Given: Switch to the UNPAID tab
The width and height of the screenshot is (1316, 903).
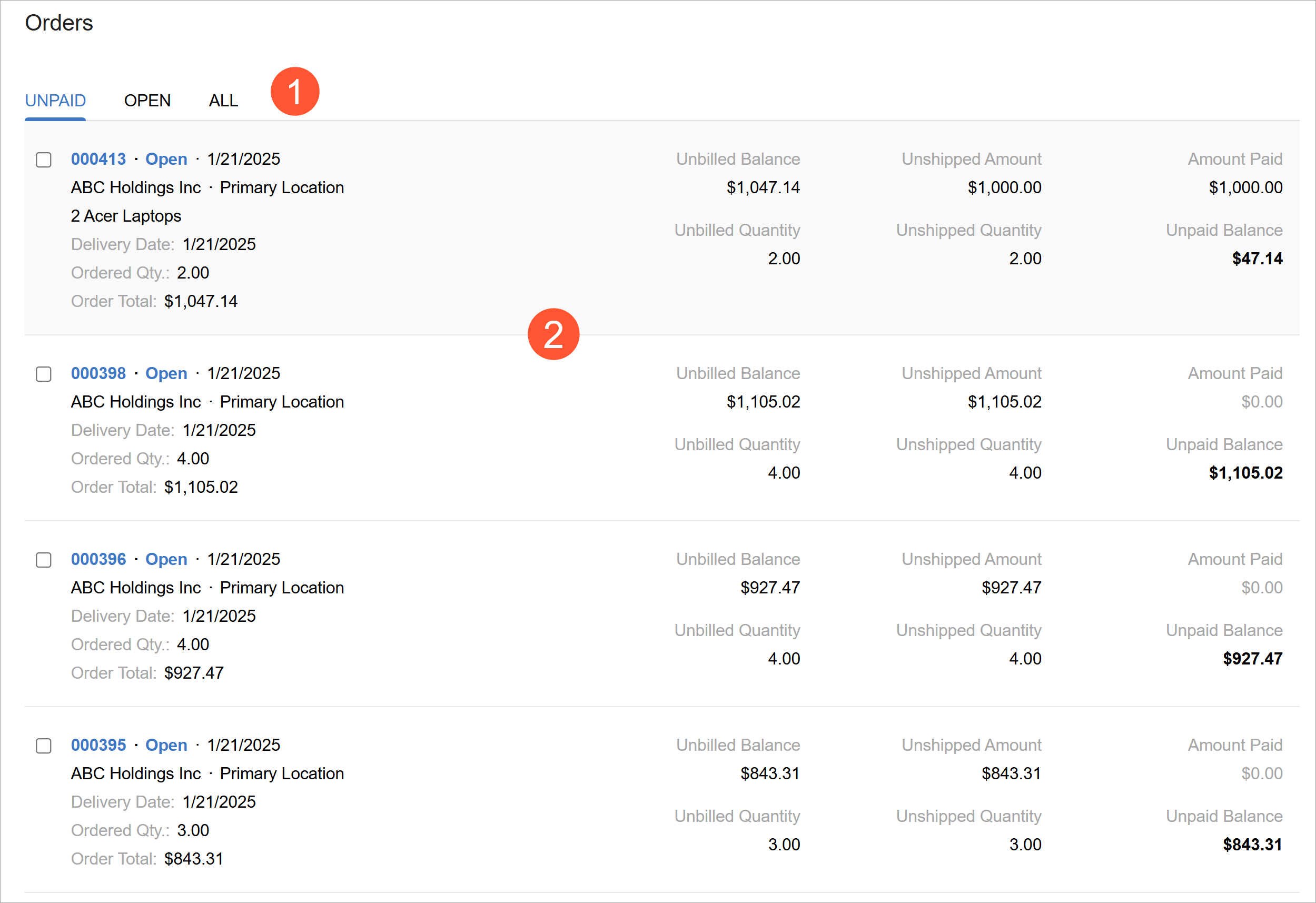Looking at the screenshot, I should click(x=55, y=101).
